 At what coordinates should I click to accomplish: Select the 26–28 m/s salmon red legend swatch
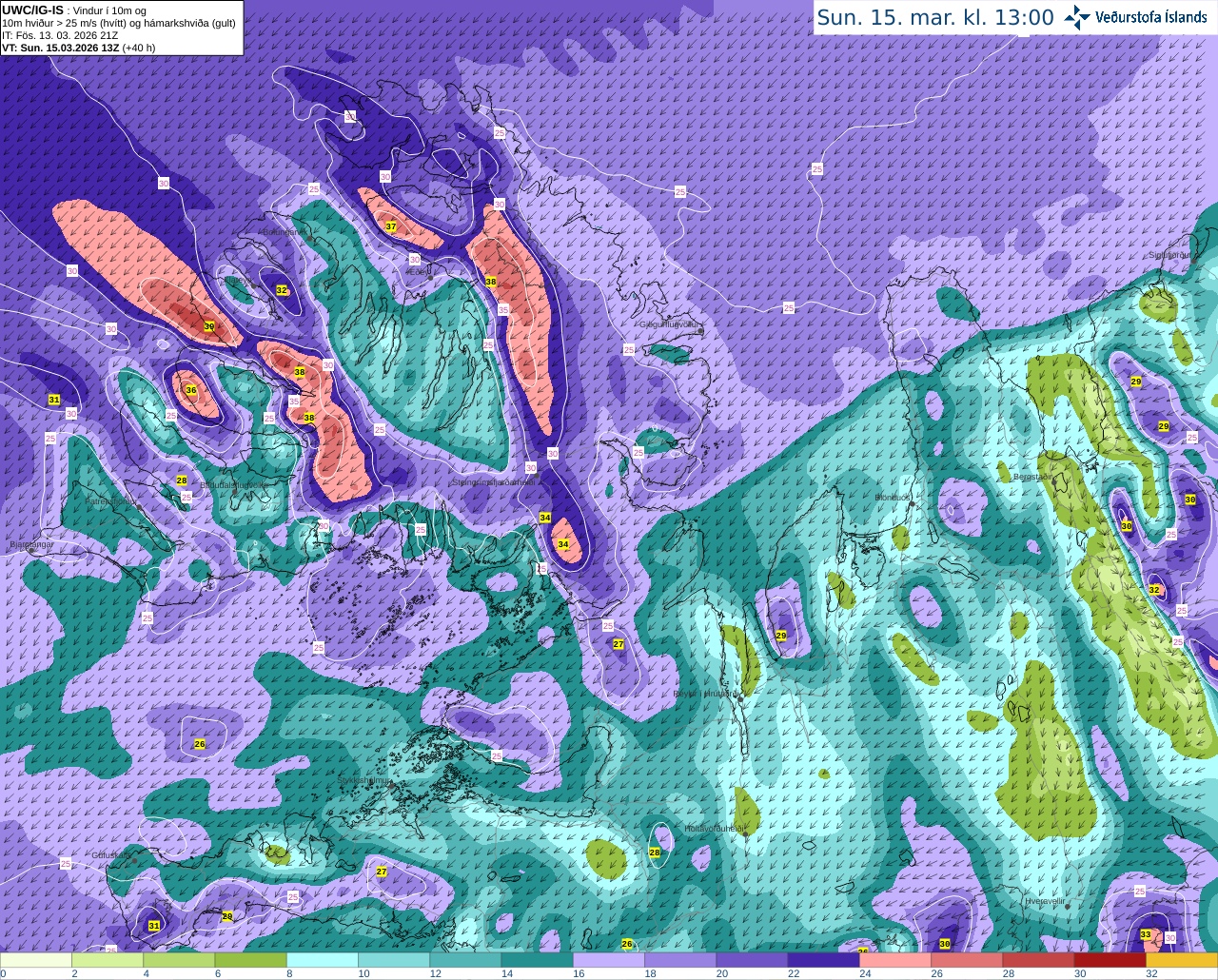coord(967,961)
